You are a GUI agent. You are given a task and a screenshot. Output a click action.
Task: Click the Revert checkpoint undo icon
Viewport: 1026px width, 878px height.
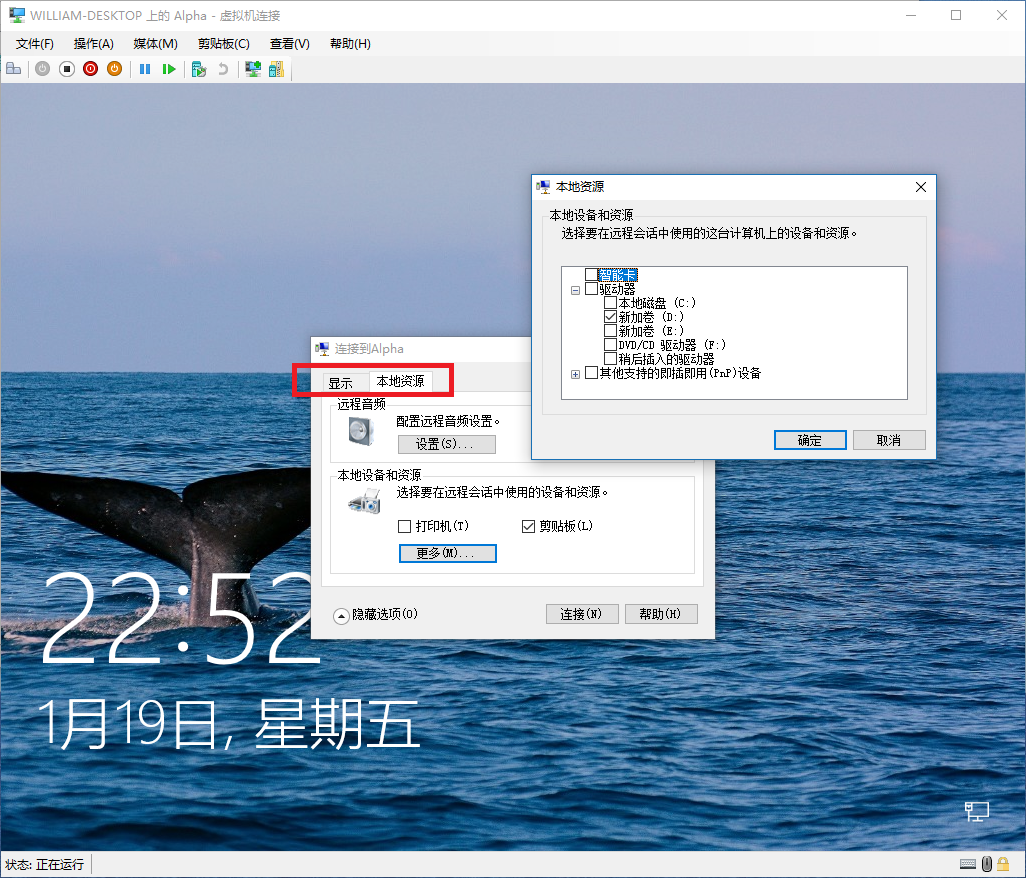(224, 68)
